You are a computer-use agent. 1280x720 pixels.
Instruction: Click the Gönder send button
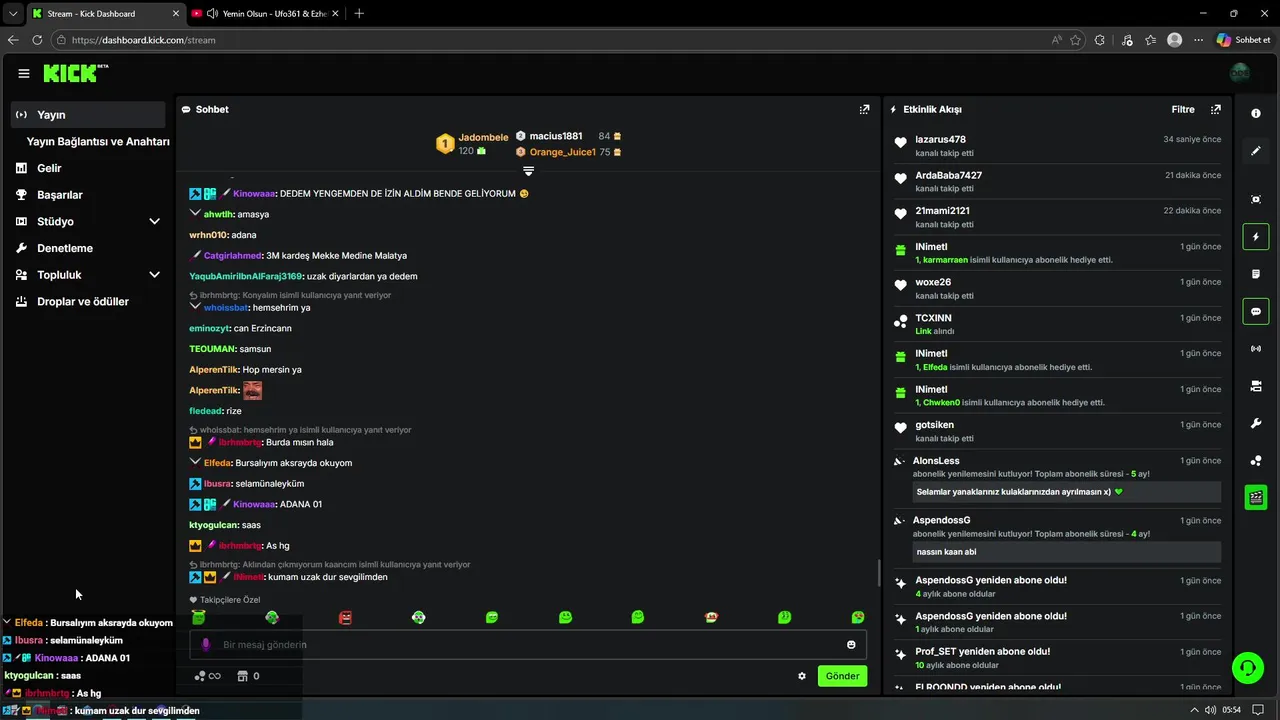(842, 676)
